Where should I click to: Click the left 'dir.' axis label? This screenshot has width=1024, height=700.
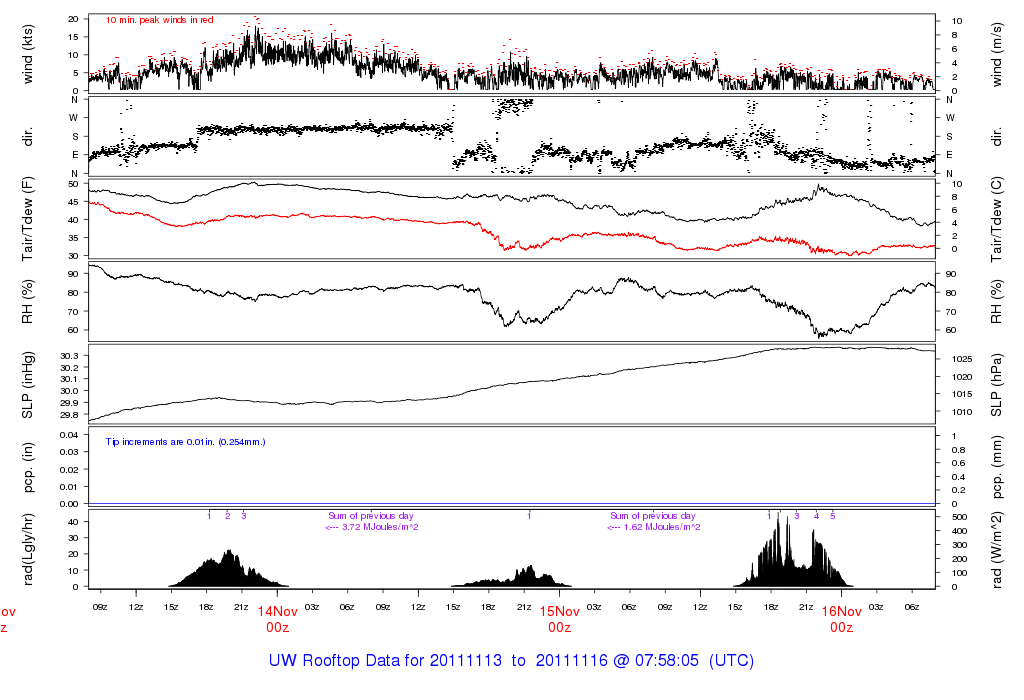[x=27, y=137]
